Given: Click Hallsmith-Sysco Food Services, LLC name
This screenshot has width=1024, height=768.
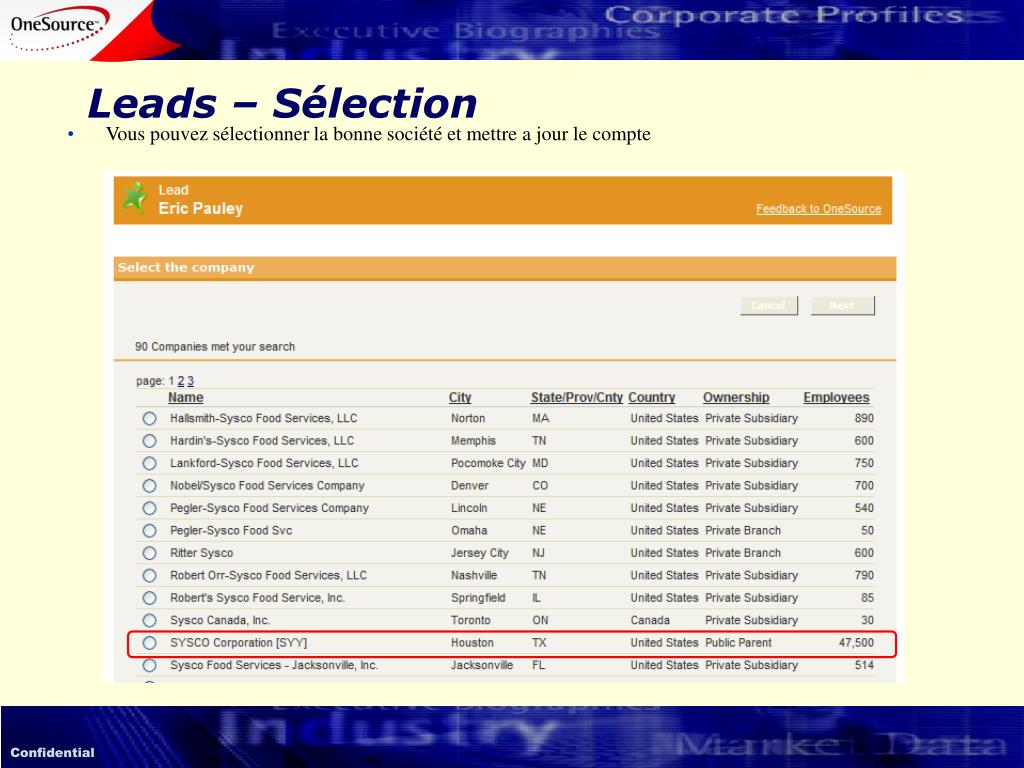Looking at the screenshot, I should (x=263, y=419).
